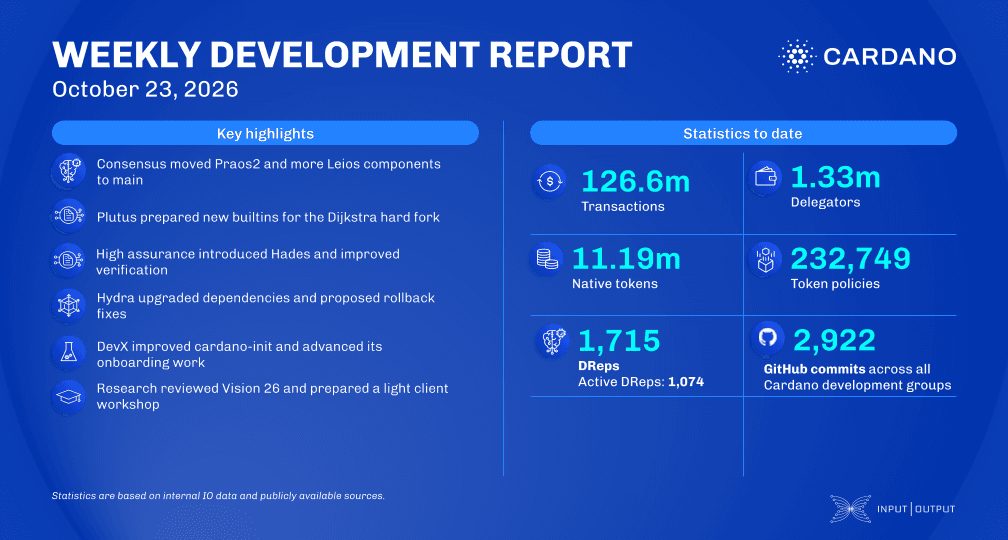Select the Statistics to date header bar

tap(743, 133)
